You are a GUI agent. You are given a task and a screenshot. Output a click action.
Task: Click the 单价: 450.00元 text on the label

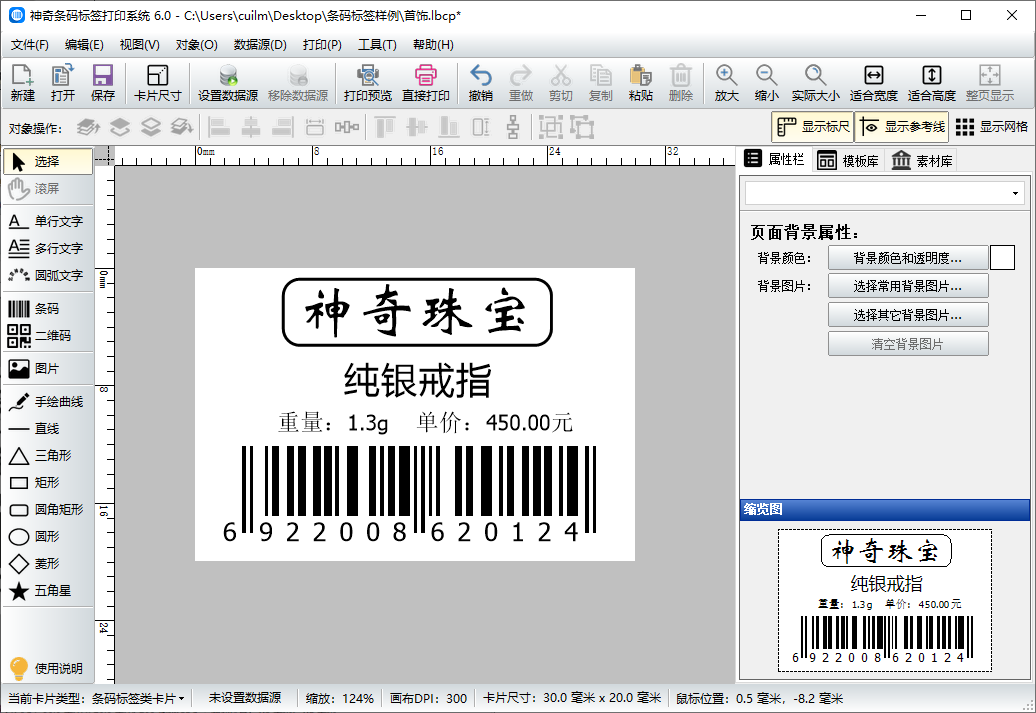[x=494, y=422]
